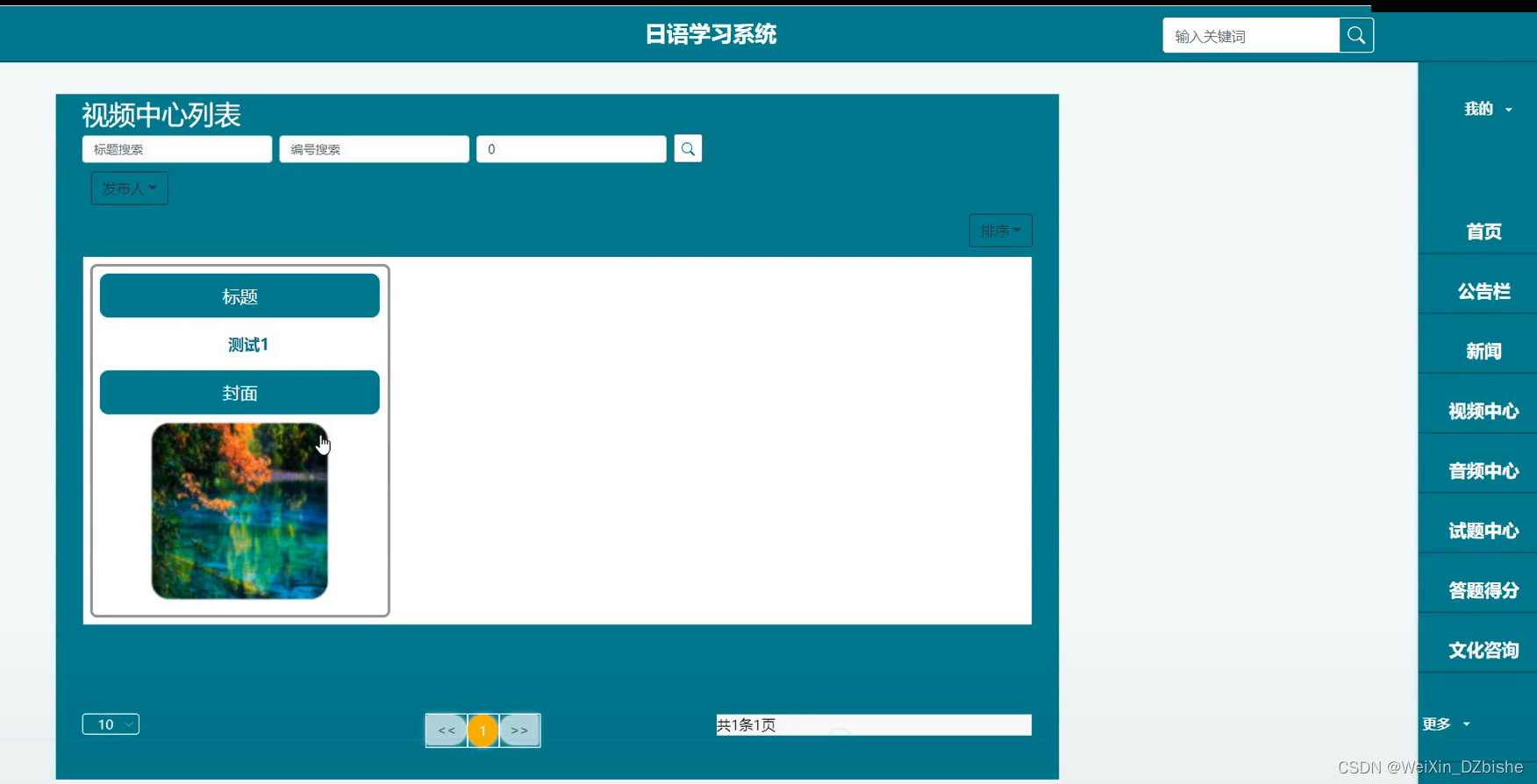
Task: Open 公告栏 in sidebar
Action: point(1483,291)
